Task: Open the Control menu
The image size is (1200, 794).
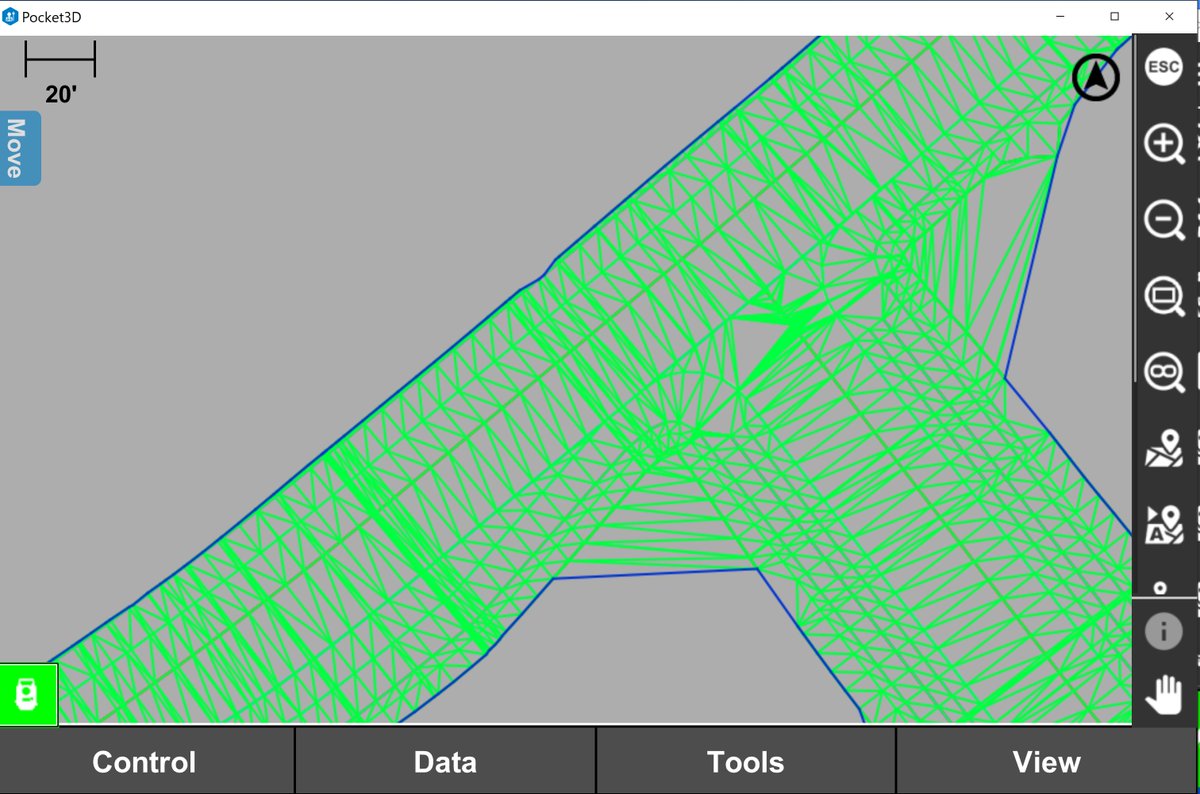Action: tap(146, 761)
